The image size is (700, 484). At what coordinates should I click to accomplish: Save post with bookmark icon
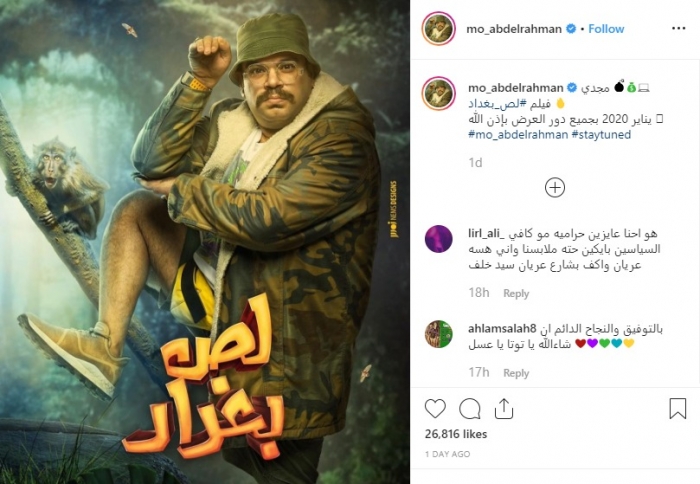pos(677,408)
